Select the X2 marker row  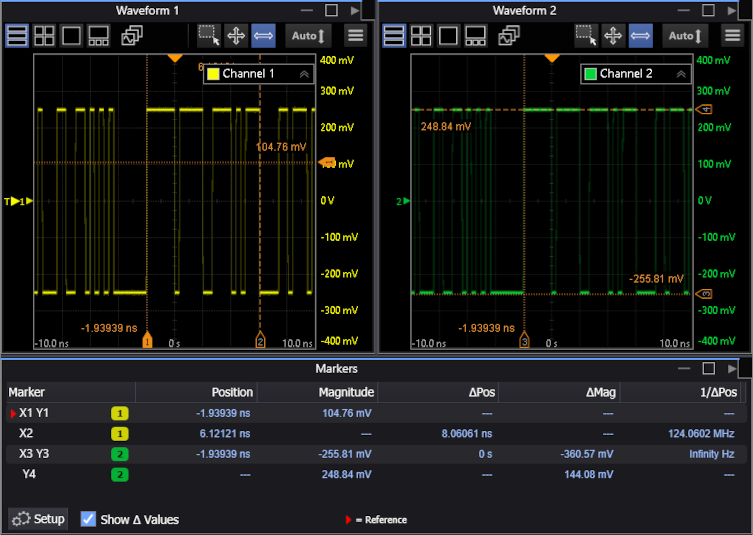(x=26, y=434)
